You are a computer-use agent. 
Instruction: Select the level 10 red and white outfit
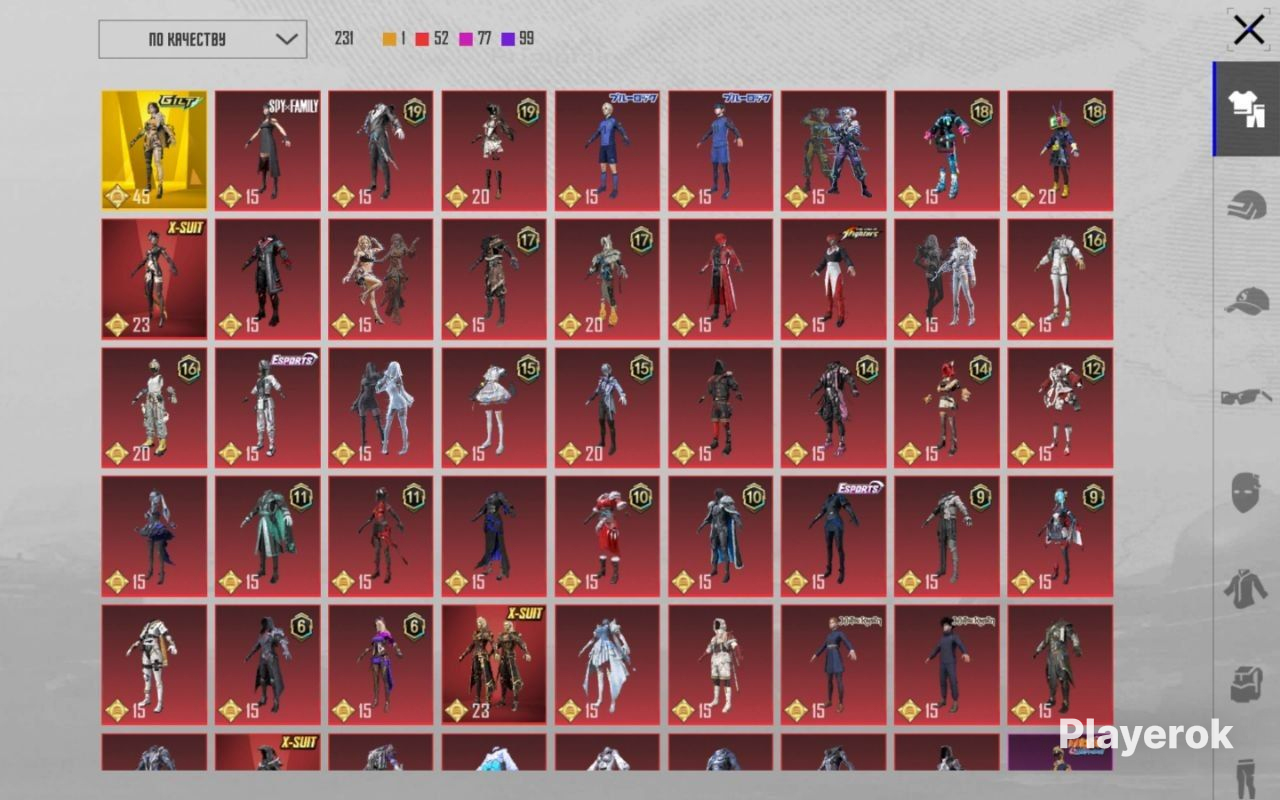(607, 536)
